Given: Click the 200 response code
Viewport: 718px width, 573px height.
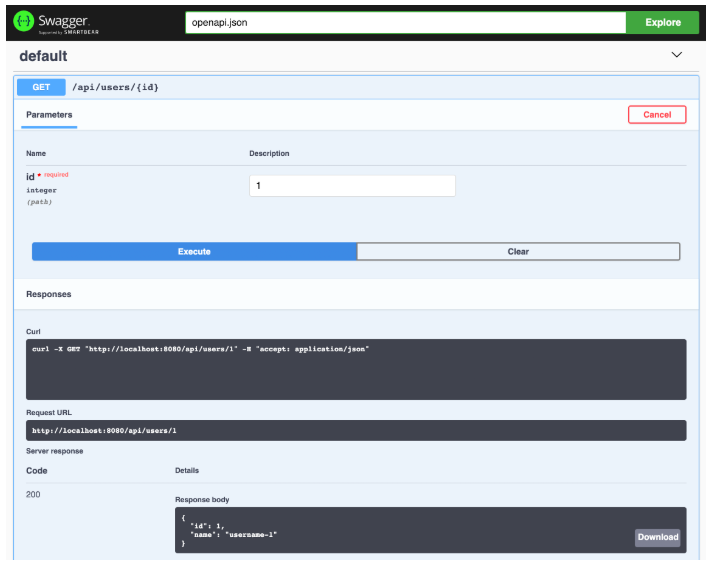Looking at the screenshot, I should (x=33, y=494).
